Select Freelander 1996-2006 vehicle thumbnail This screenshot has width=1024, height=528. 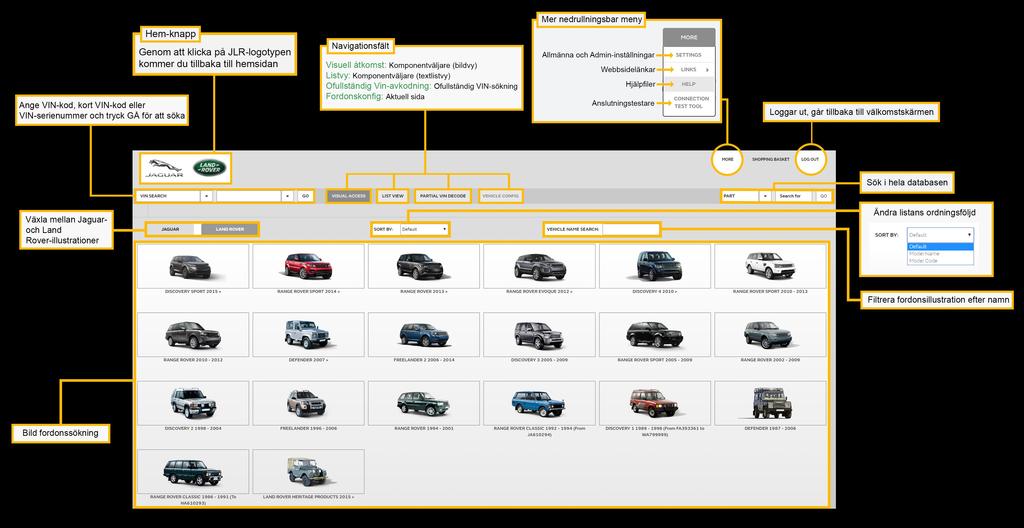click(308, 403)
